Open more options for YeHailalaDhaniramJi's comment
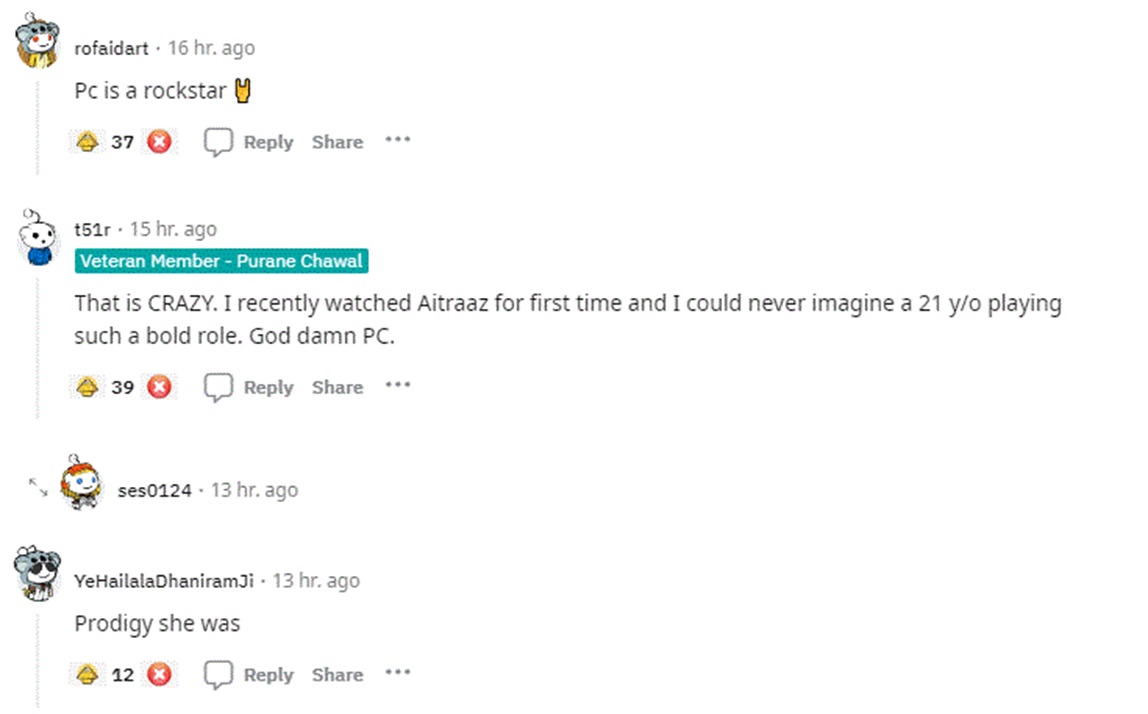The height and width of the screenshot is (714, 1148). 398,672
